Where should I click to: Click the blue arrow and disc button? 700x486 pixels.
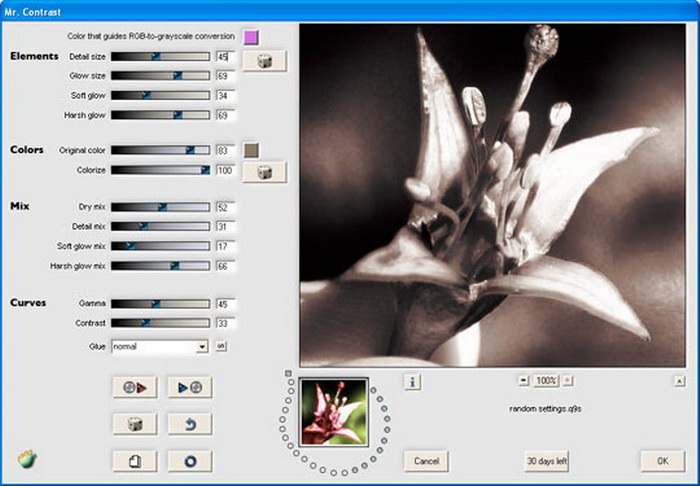click(190, 387)
